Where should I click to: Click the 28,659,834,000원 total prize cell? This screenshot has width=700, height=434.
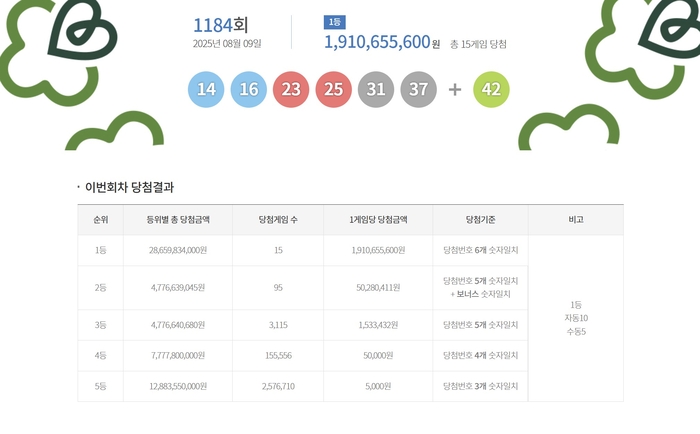(177, 250)
